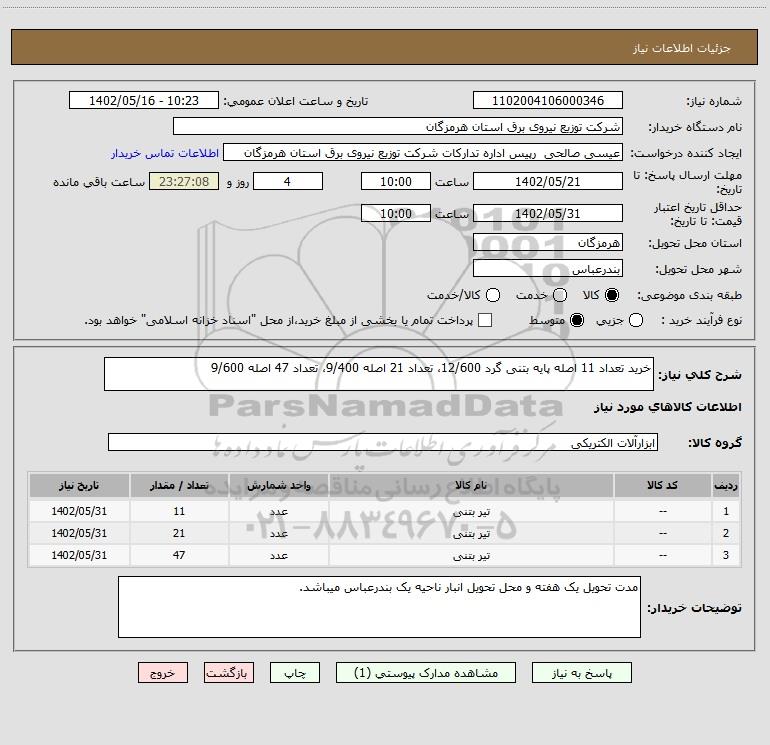Click the price validity date 1402/05/31

[548, 213]
